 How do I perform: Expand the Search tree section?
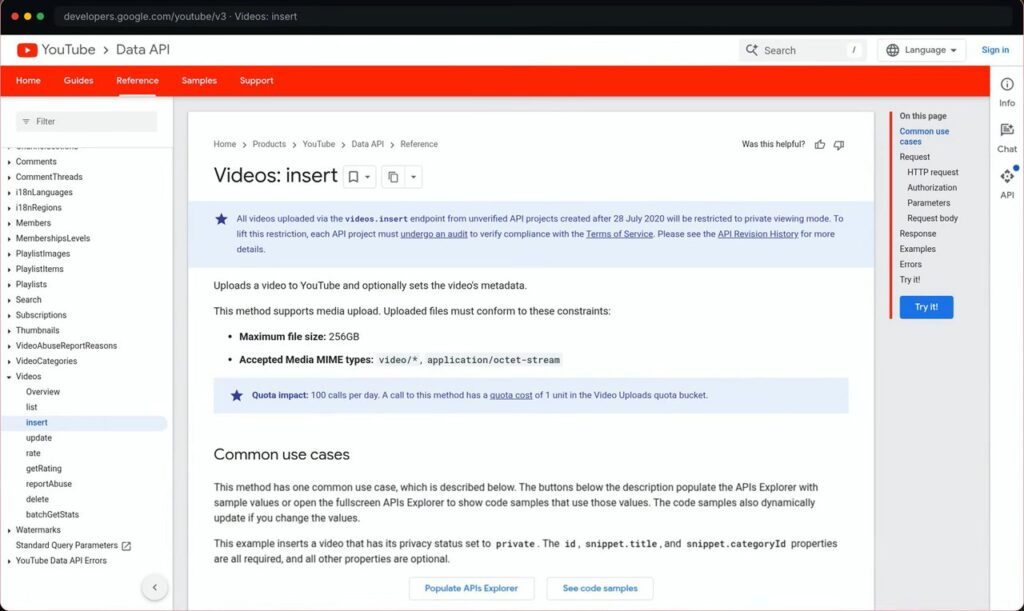tap(9, 300)
